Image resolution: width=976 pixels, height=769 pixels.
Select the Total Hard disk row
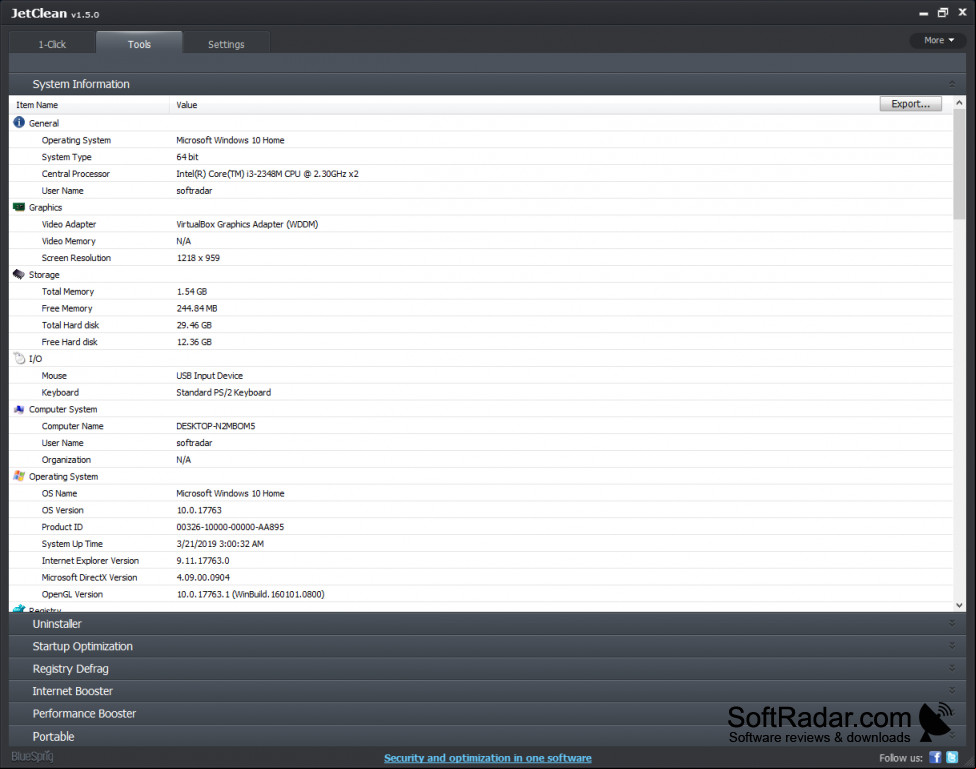pos(481,325)
